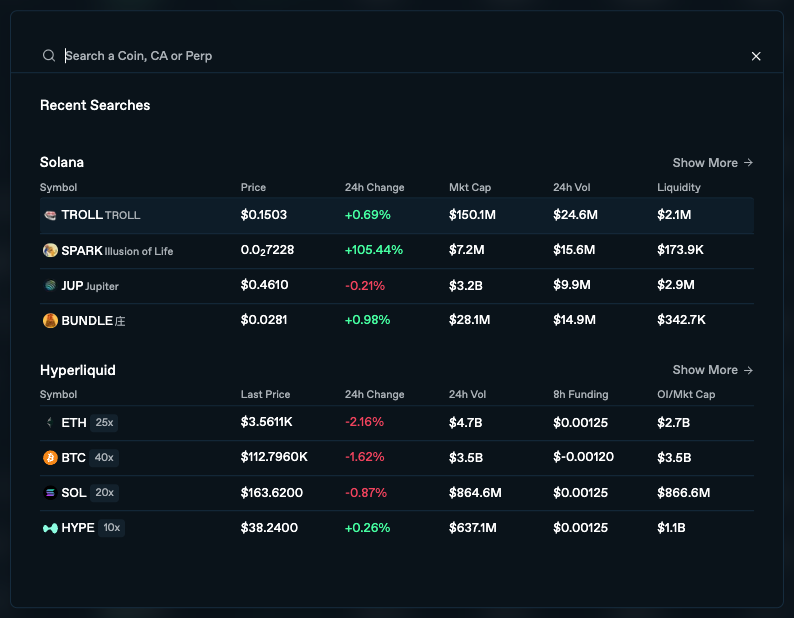Click the Hyperliquid section heading
The height and width of the screenshot is (618, 794).
77,370
